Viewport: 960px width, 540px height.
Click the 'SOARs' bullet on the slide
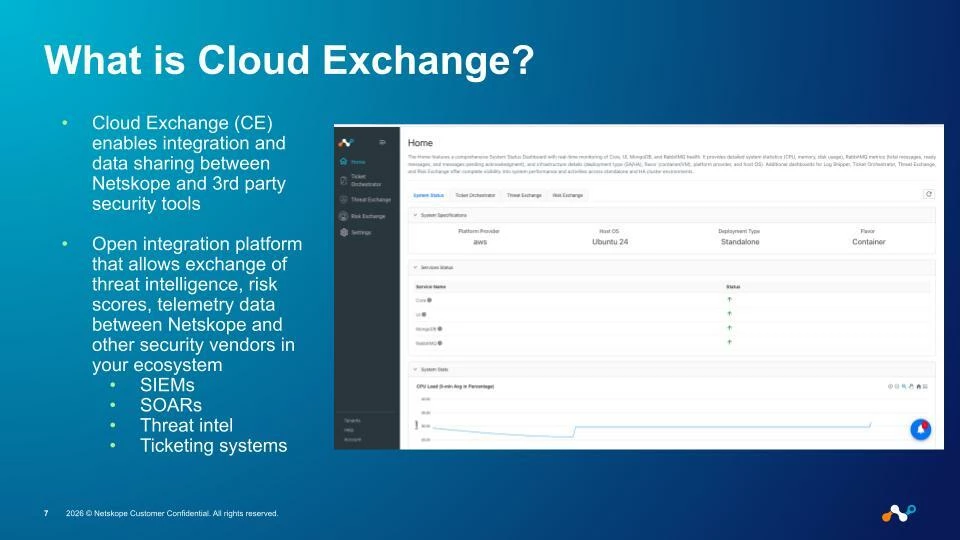[x=171, y=405]
